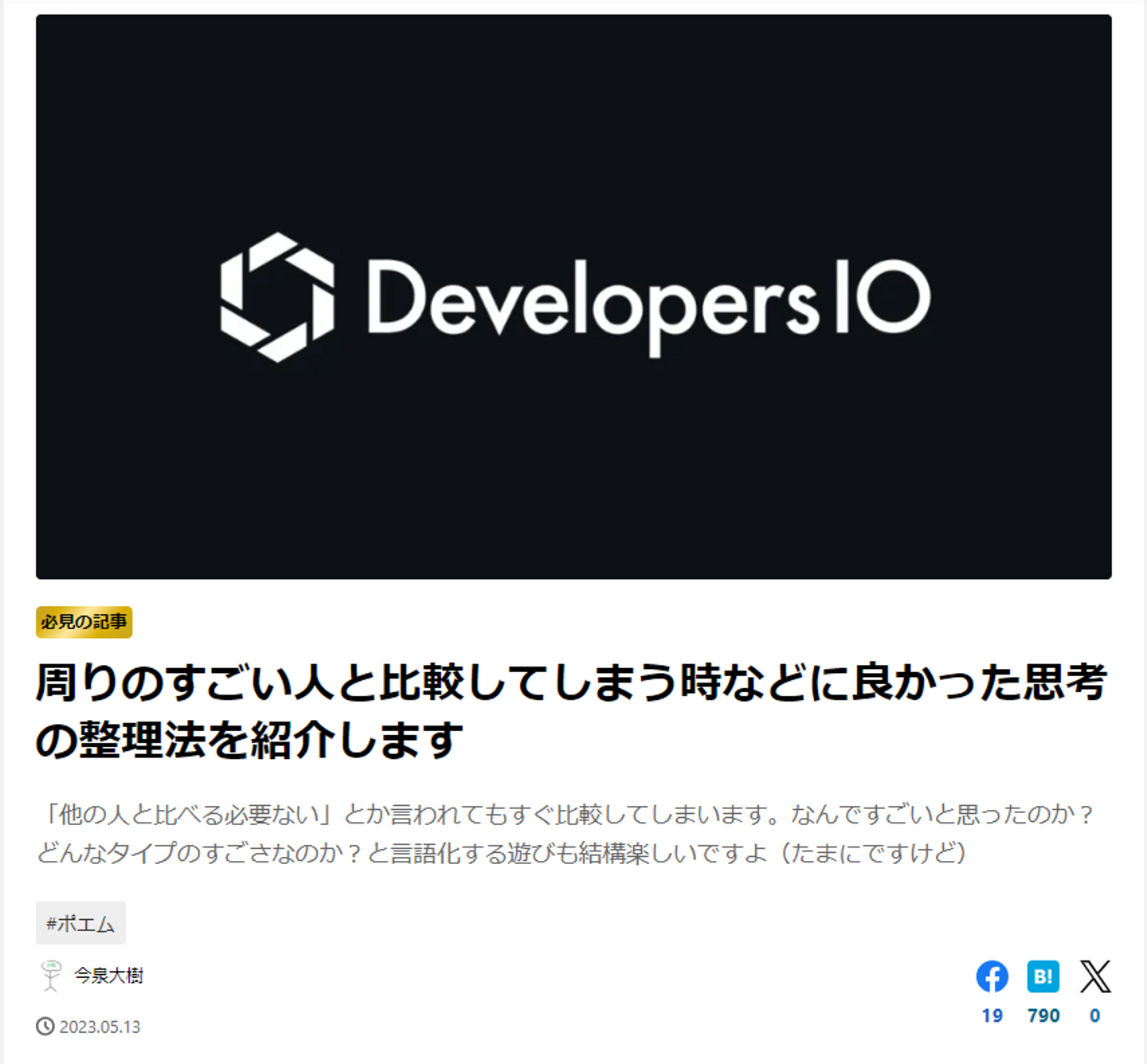Click the description line starting 「他の人と比べる必要ない」

click(x=567, y=815)
